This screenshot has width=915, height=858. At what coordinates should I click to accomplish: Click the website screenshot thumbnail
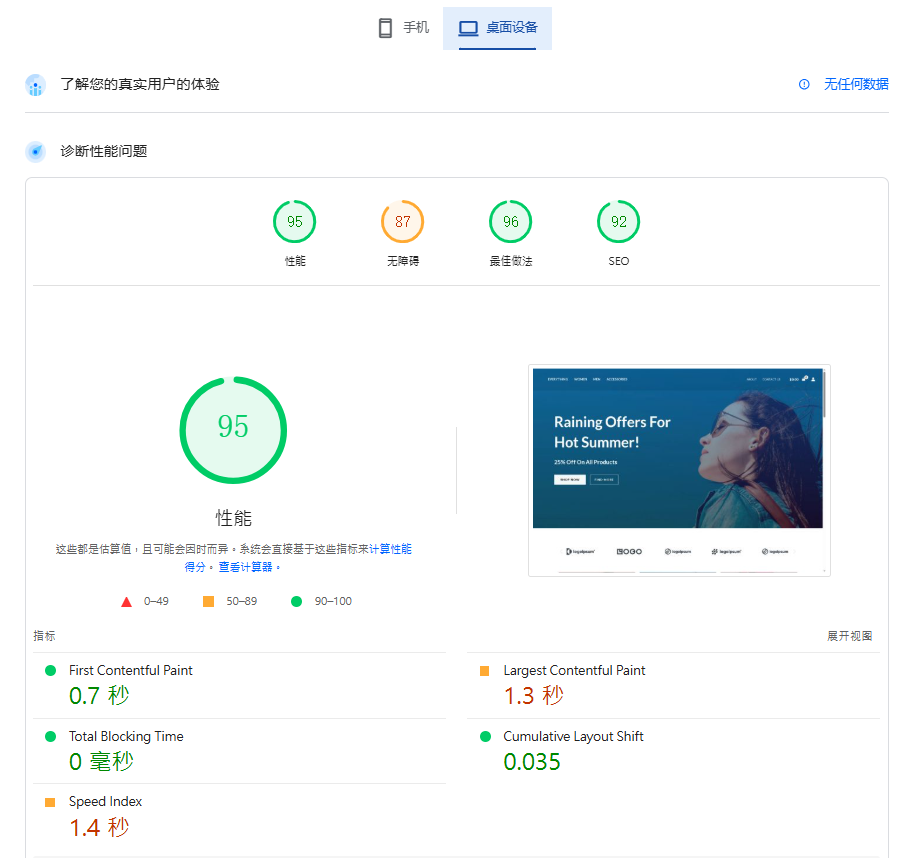pyautogui.click(x=679, y=470)
